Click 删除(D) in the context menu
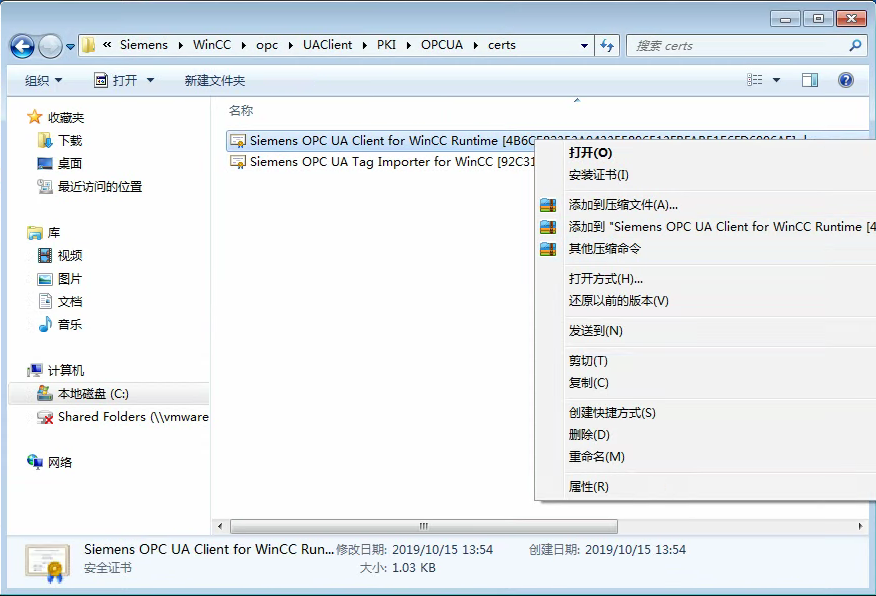Viewport: 876px width, 596px height. tap(589, 435)
